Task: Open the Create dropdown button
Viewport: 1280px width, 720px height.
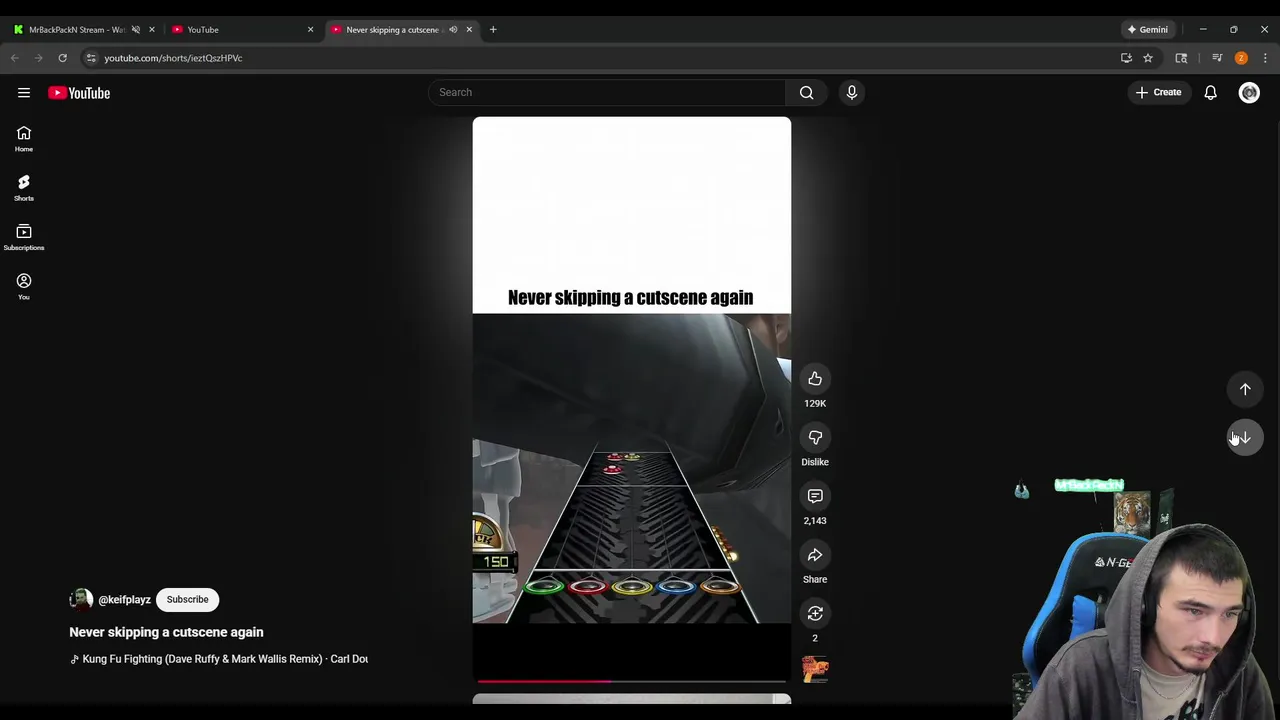Action: (1159, 92)
